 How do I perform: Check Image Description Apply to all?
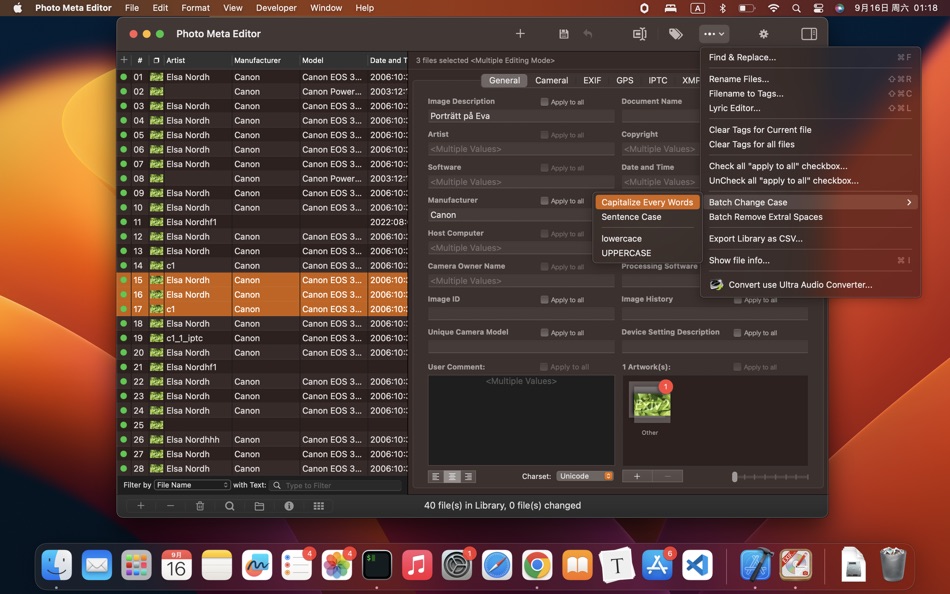(x=544, y=102)
